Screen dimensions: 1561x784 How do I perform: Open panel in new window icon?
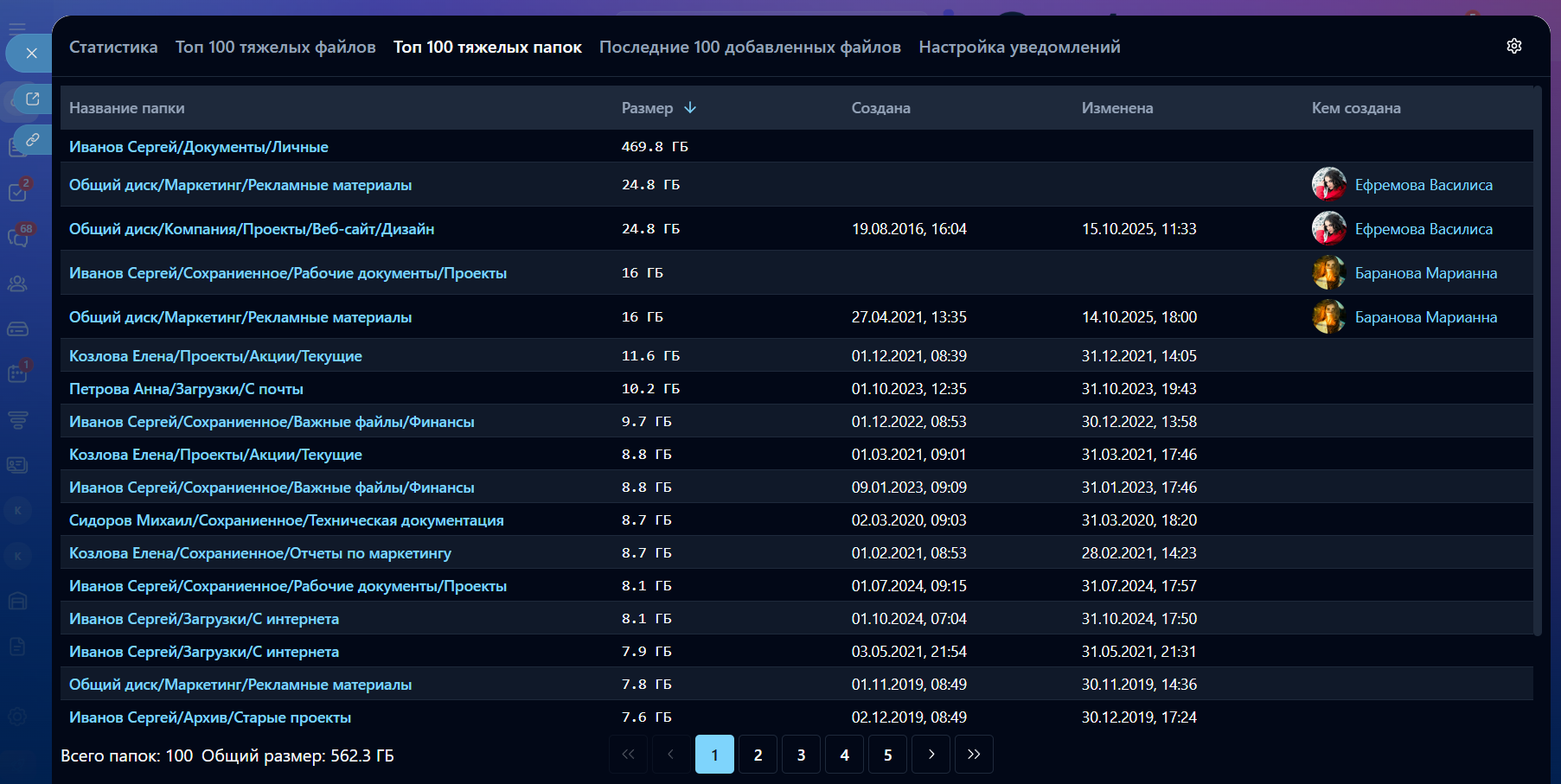pos(32,99)
